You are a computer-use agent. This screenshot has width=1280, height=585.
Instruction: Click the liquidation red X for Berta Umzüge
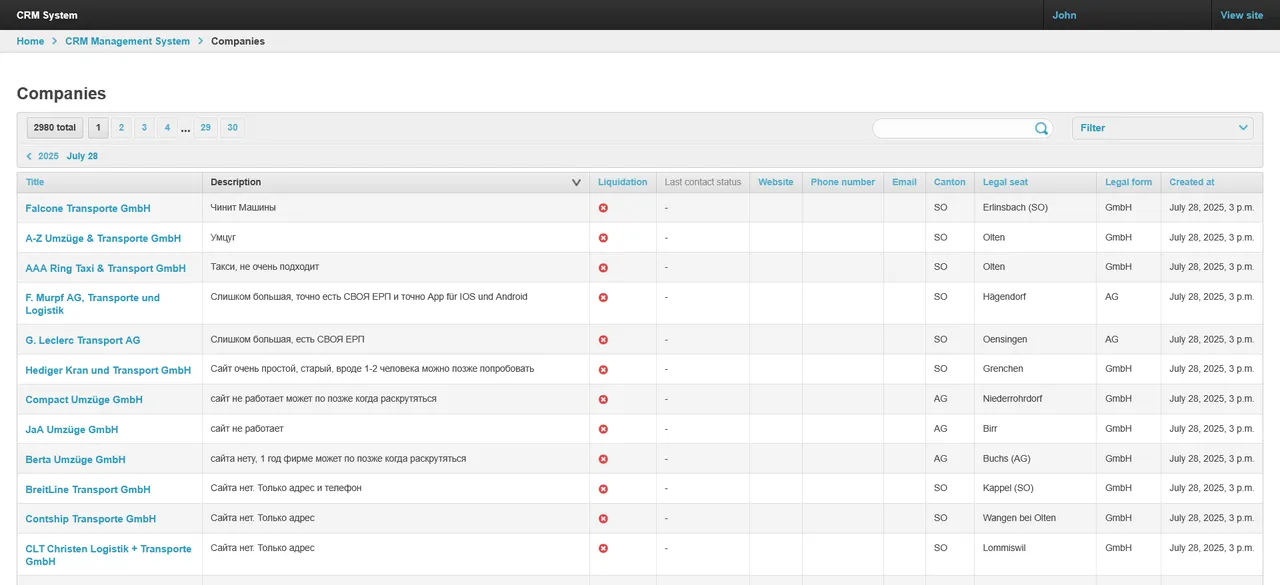click(603, 459)
